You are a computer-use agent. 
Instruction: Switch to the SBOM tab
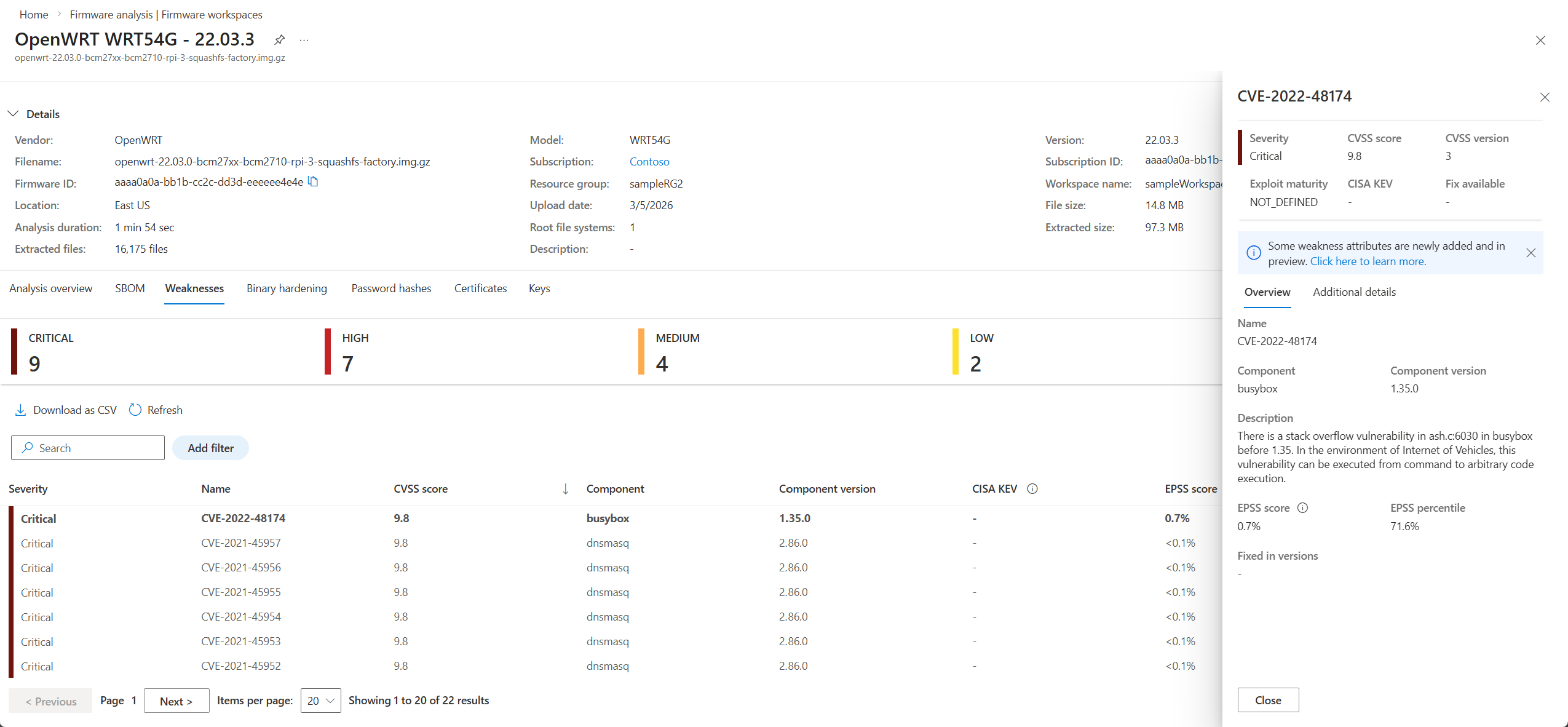[x=130, y=288]
